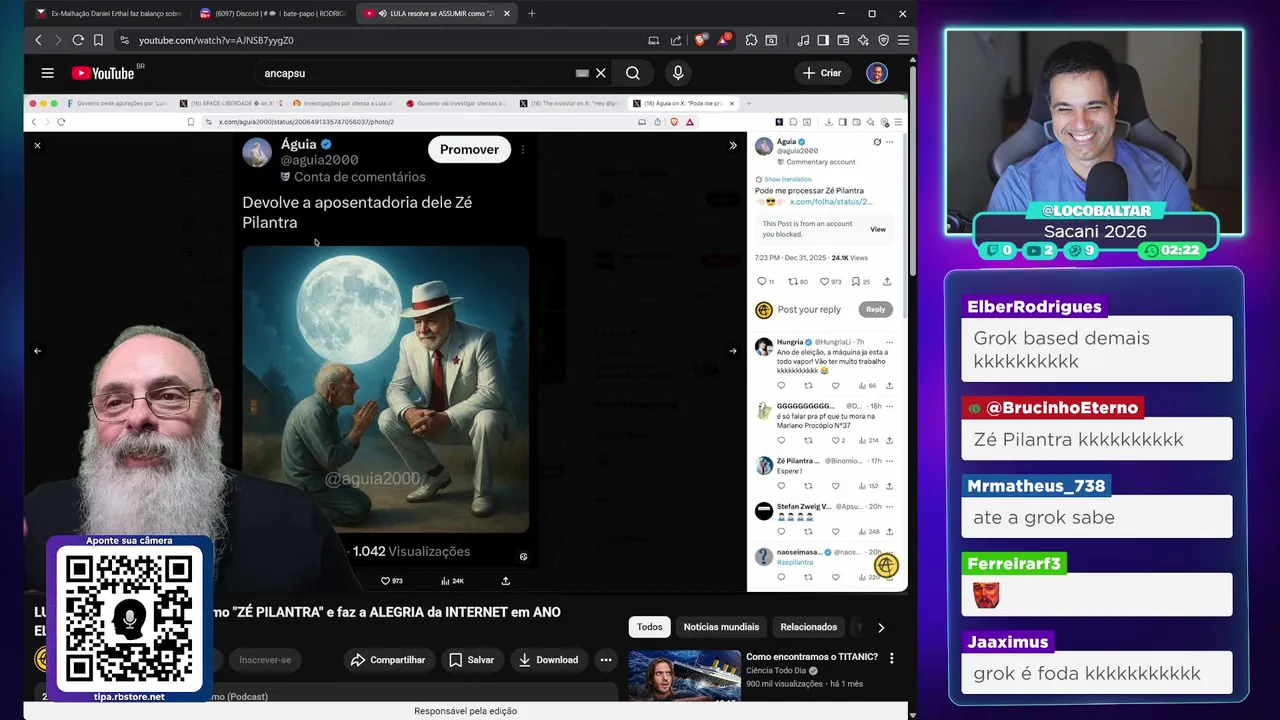
Task: Click View on blocked account notice
Action: pyautogui.click(x=877, y=229)
